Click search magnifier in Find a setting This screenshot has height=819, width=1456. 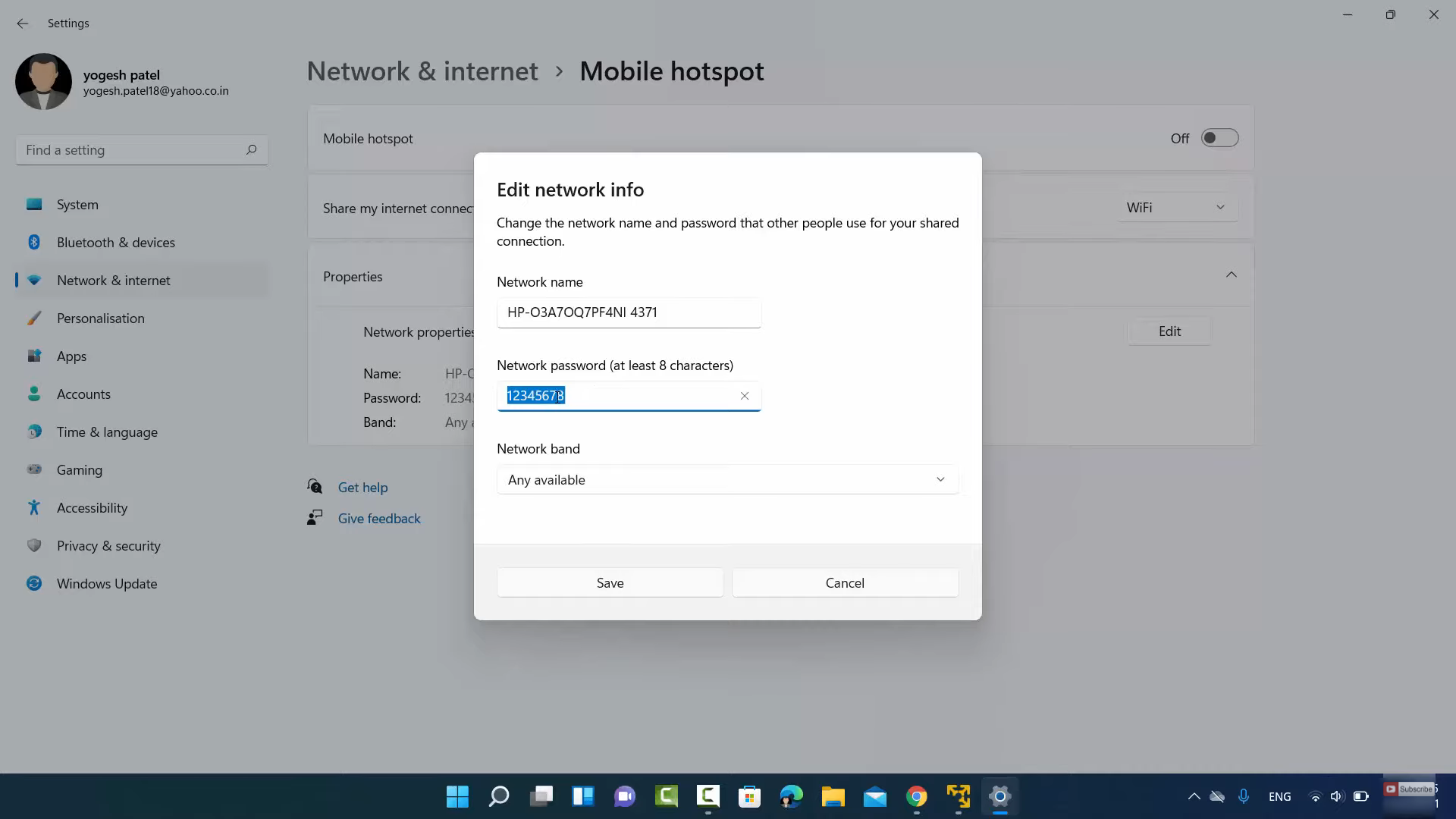tap(251, 150)
